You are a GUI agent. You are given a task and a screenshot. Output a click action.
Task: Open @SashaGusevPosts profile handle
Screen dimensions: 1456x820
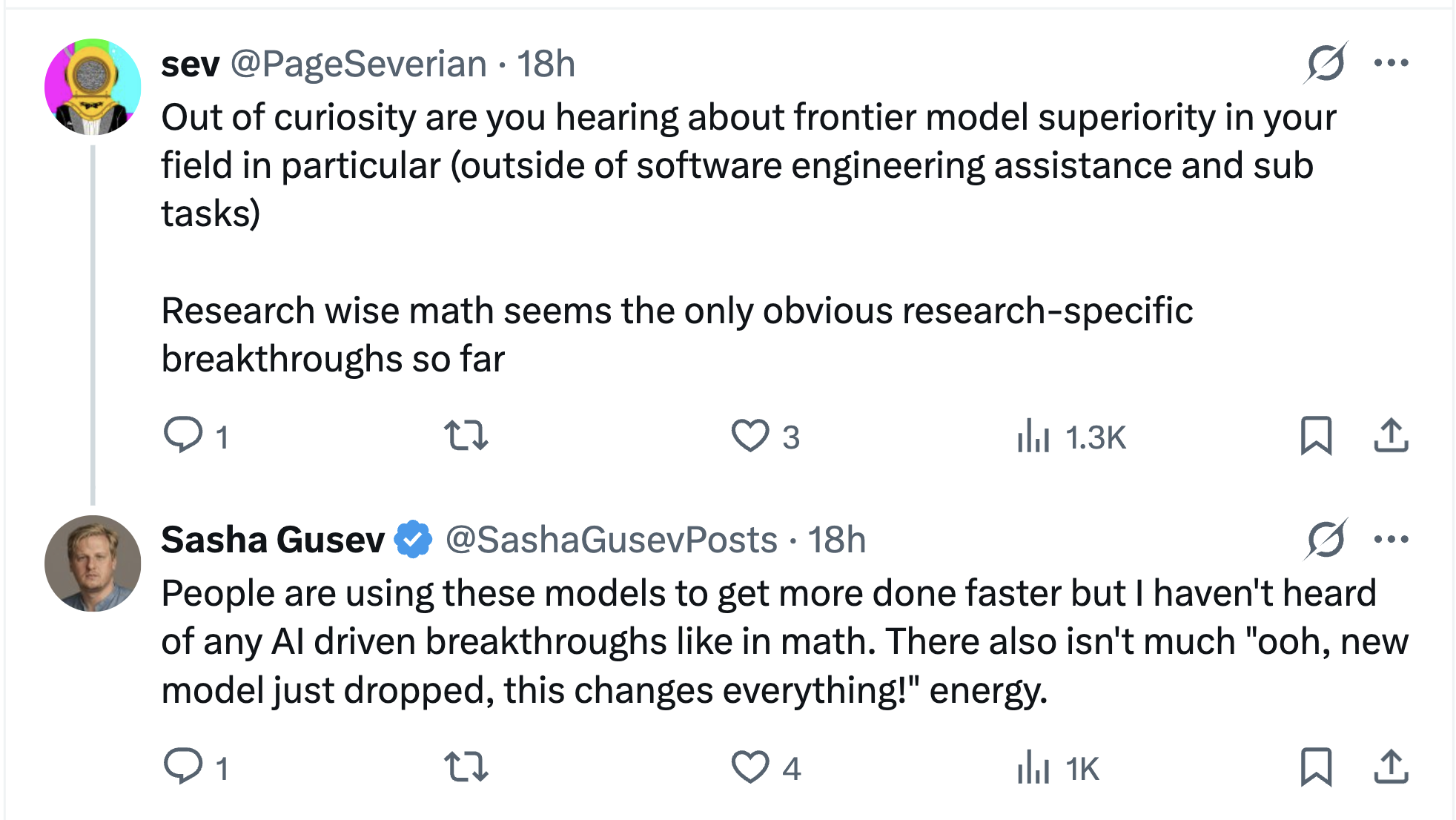click(612, 540)
